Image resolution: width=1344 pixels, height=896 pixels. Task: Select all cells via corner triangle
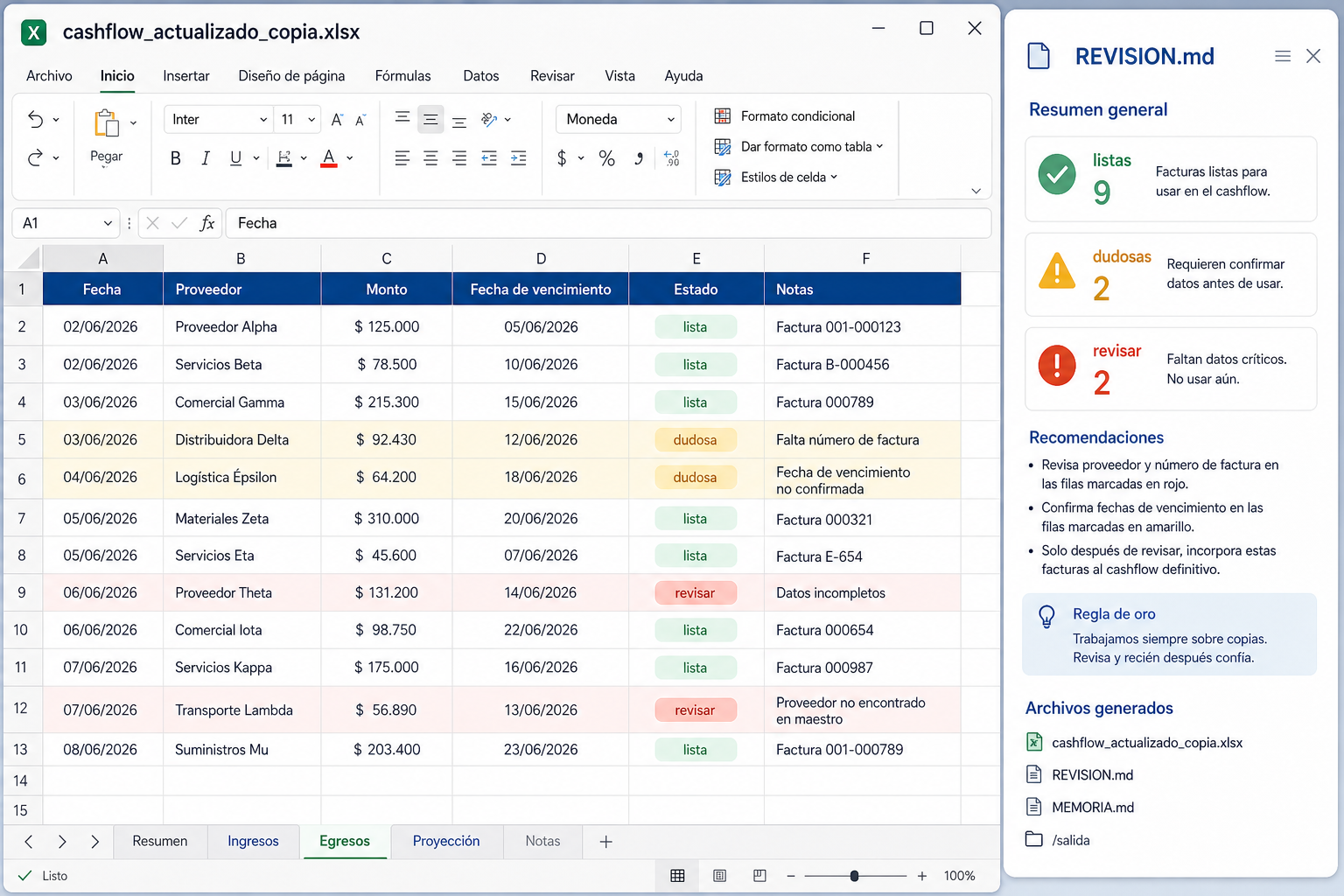click(29, 258)
